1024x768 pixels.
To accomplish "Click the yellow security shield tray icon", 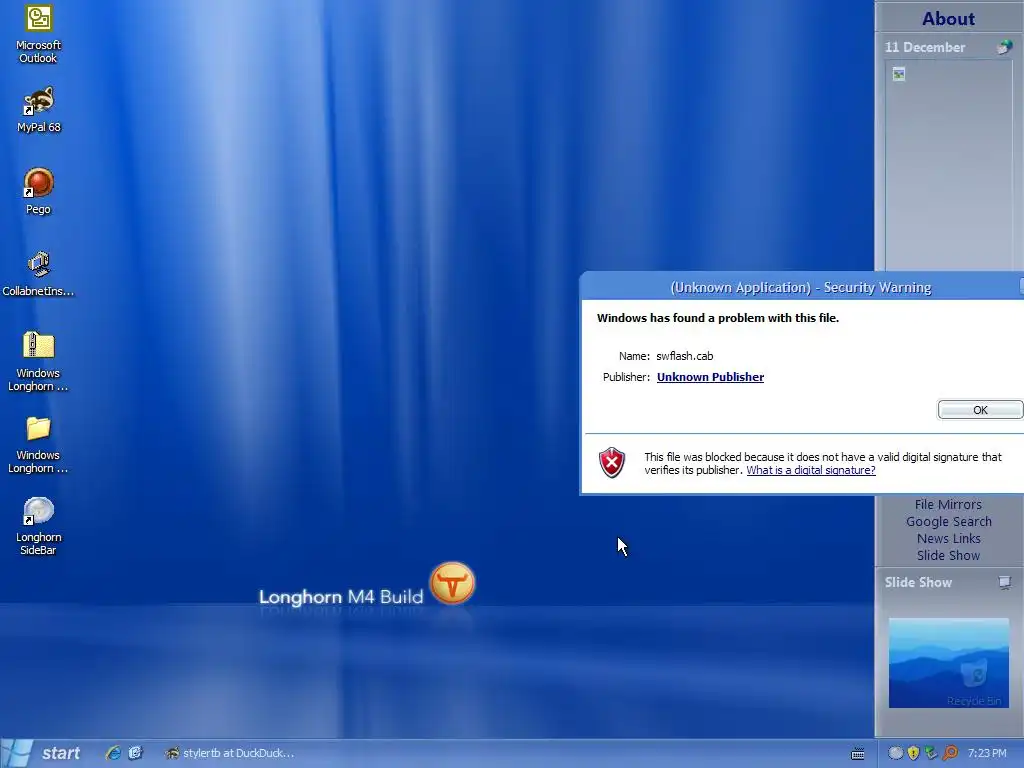I will click(914, 753).
